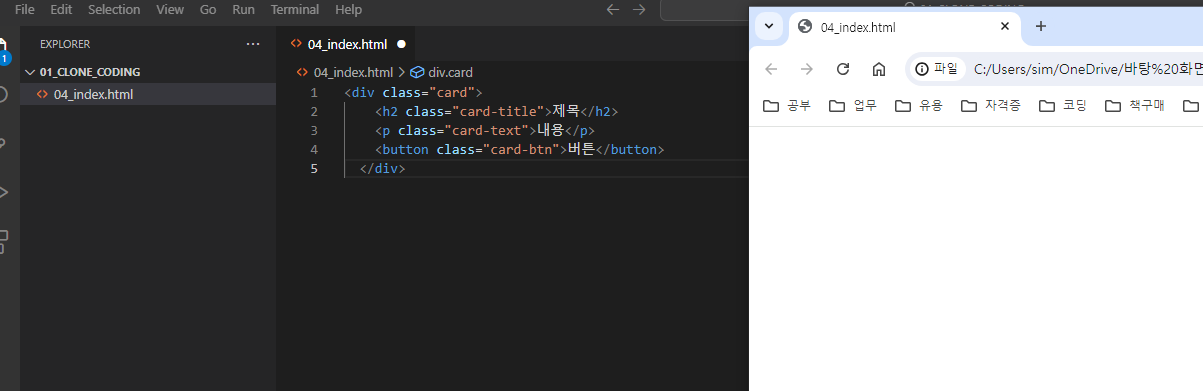Click the site info 파일 icon in address bar
Viewport: 1203px width, 391px height.
coord(937,69)
